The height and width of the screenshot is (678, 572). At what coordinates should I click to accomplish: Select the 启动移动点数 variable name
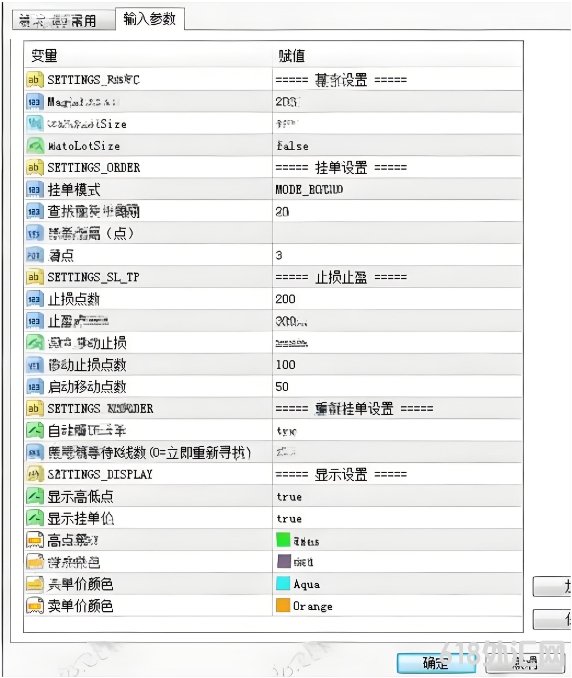86,387
